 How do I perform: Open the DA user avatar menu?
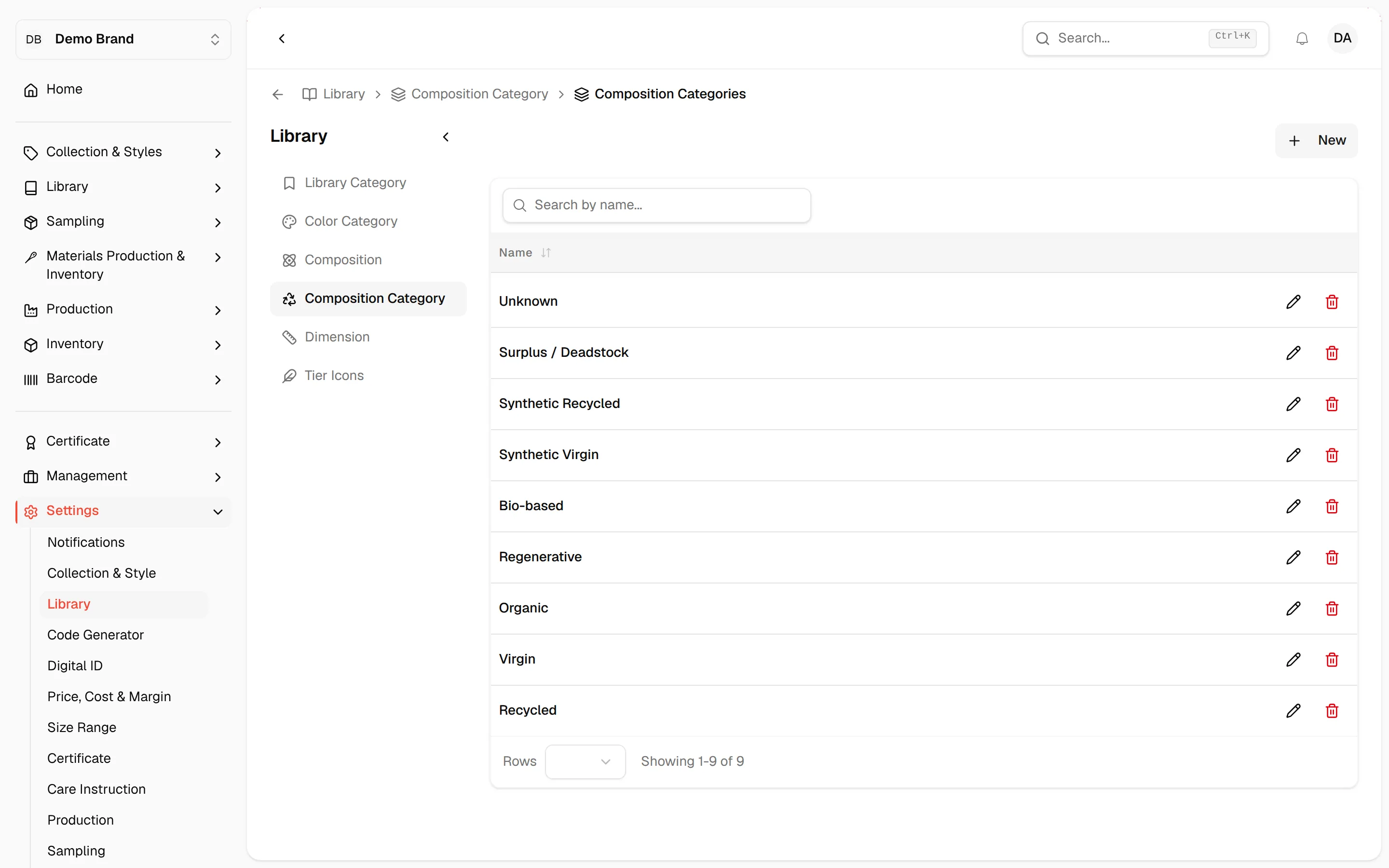click(x=1342, y=39)
